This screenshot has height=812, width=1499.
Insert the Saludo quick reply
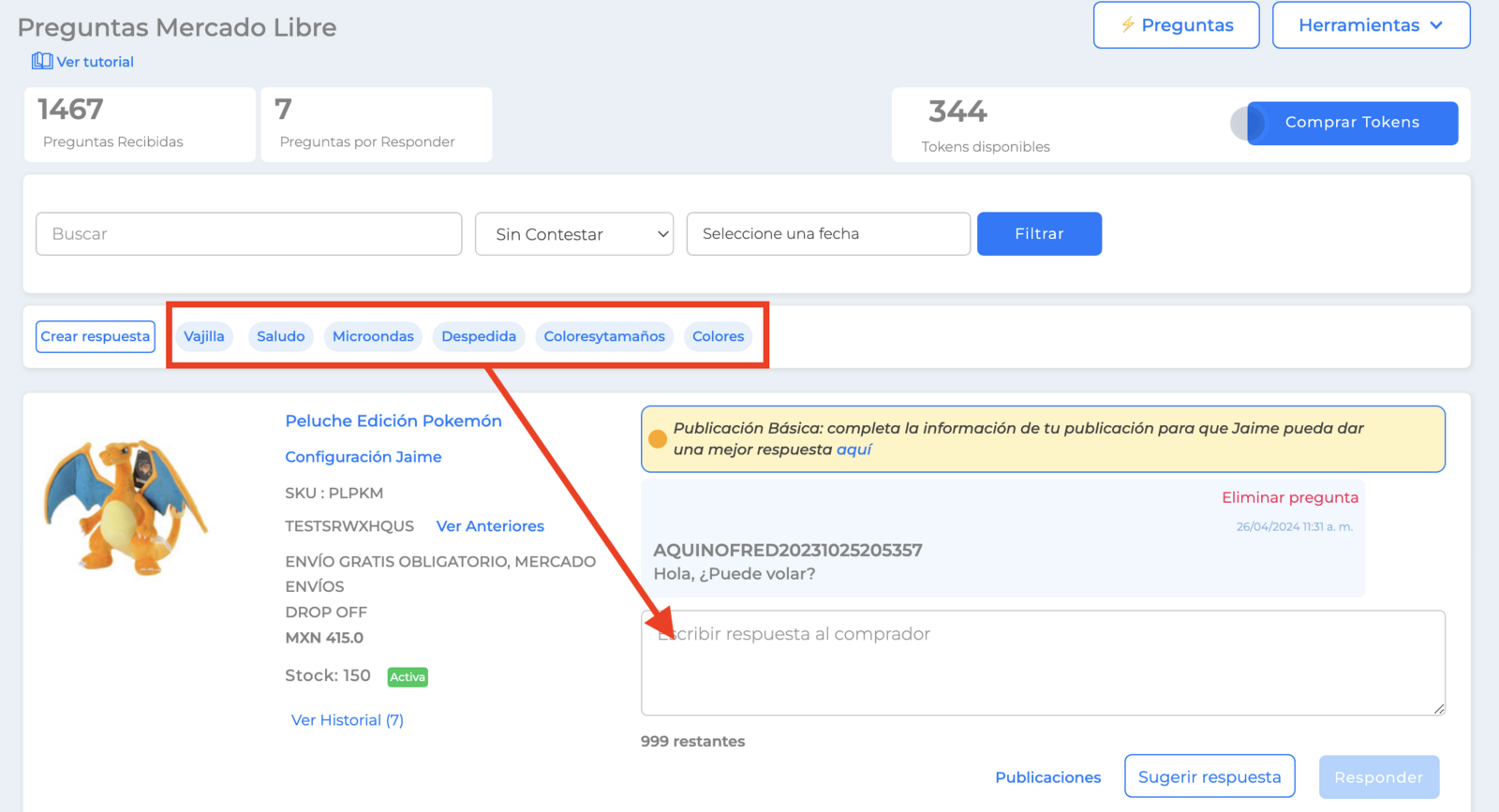tap(281, 336)
